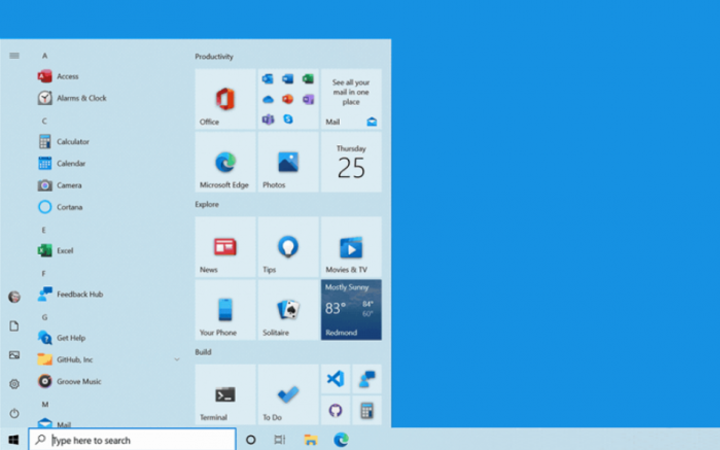Click the letter G group header
This screenshot has height=450, width=720.
tap(45, 317)
